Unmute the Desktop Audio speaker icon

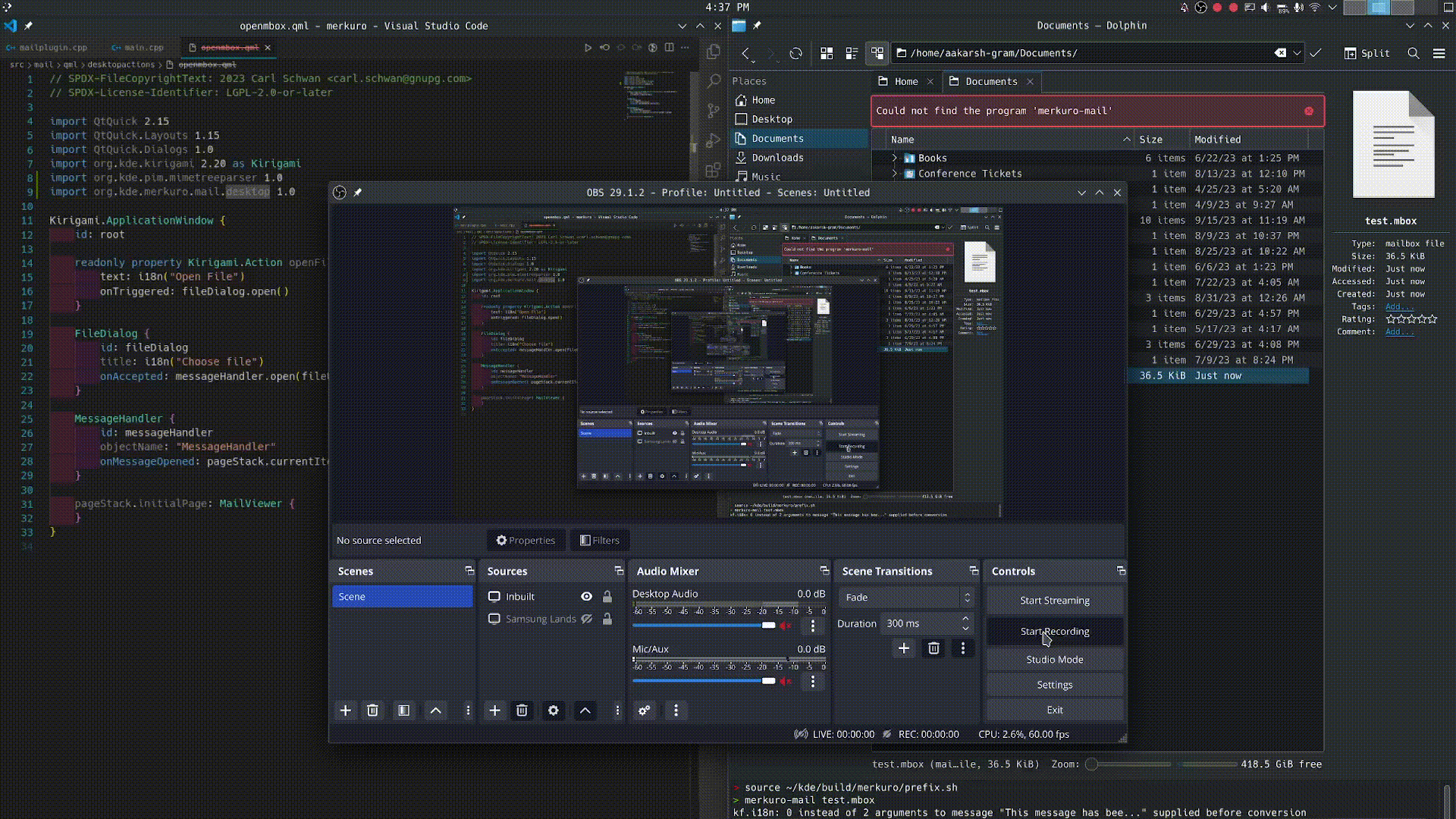pos(786,626)
